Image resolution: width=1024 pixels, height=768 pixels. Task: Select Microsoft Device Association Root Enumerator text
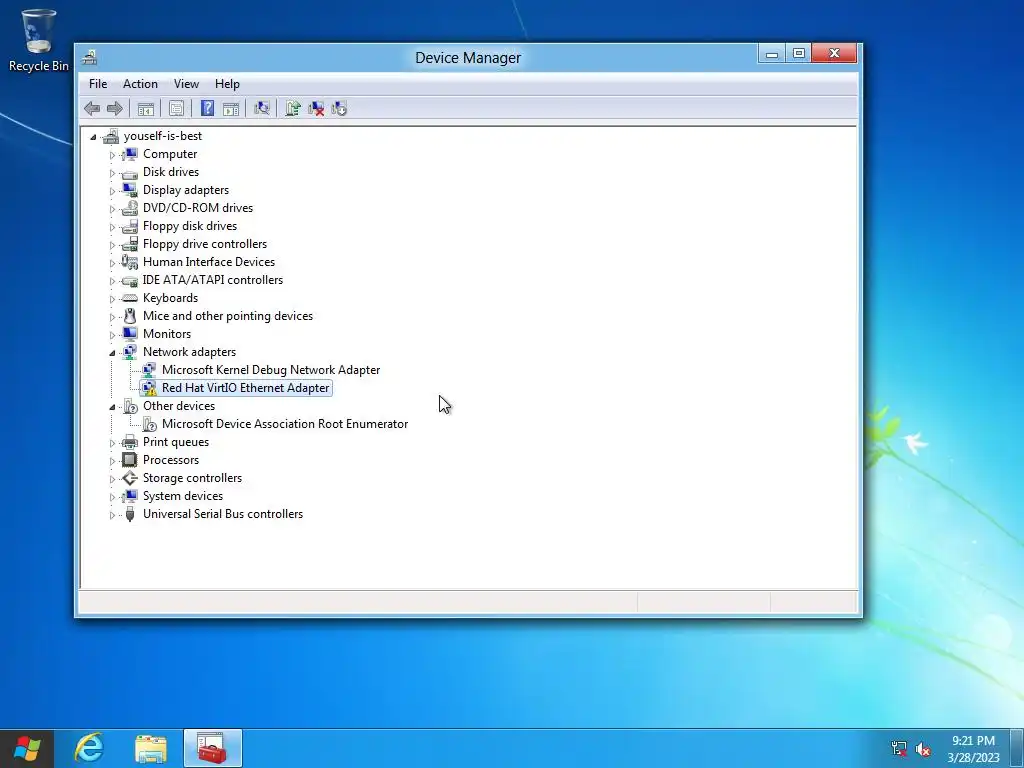point(285,424)
